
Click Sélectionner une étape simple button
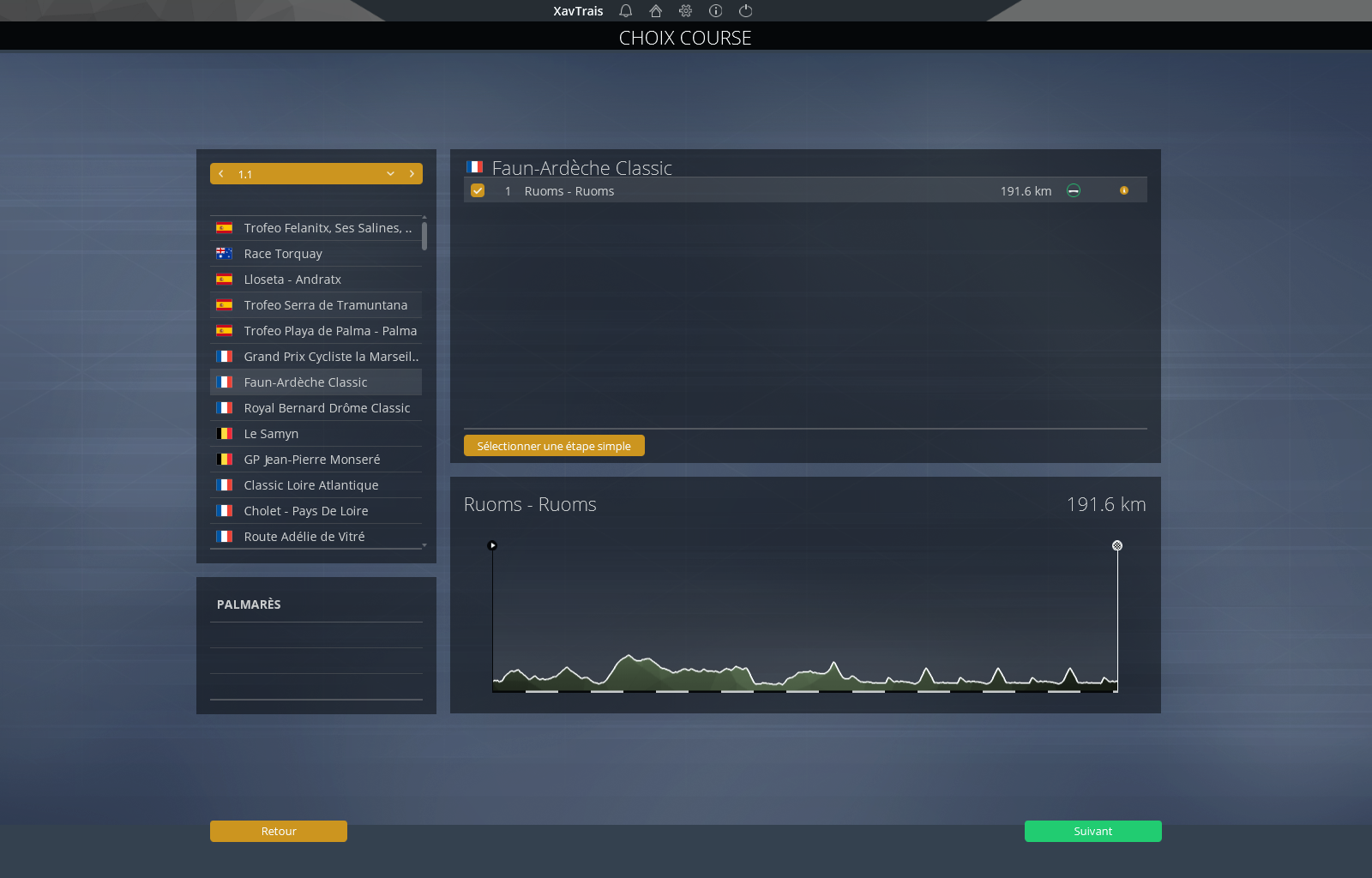(x=554, y=446)
